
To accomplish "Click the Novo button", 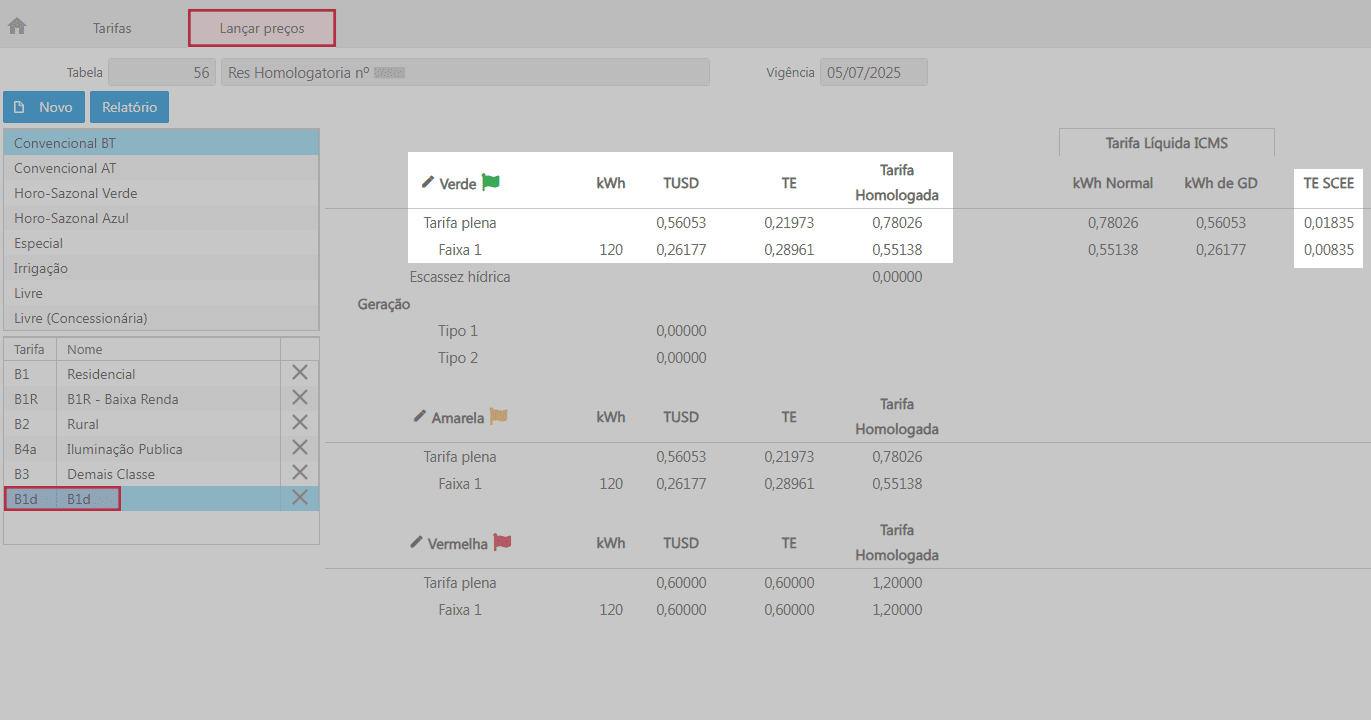I will coord(44,107).
